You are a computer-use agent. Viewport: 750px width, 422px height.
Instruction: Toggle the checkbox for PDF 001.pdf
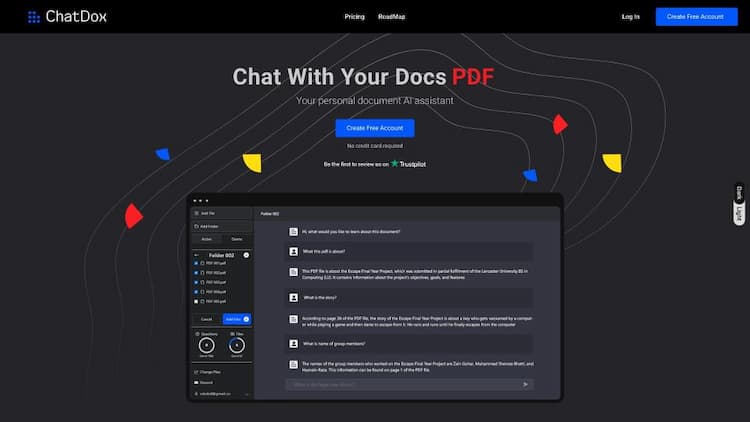(197, 263)
